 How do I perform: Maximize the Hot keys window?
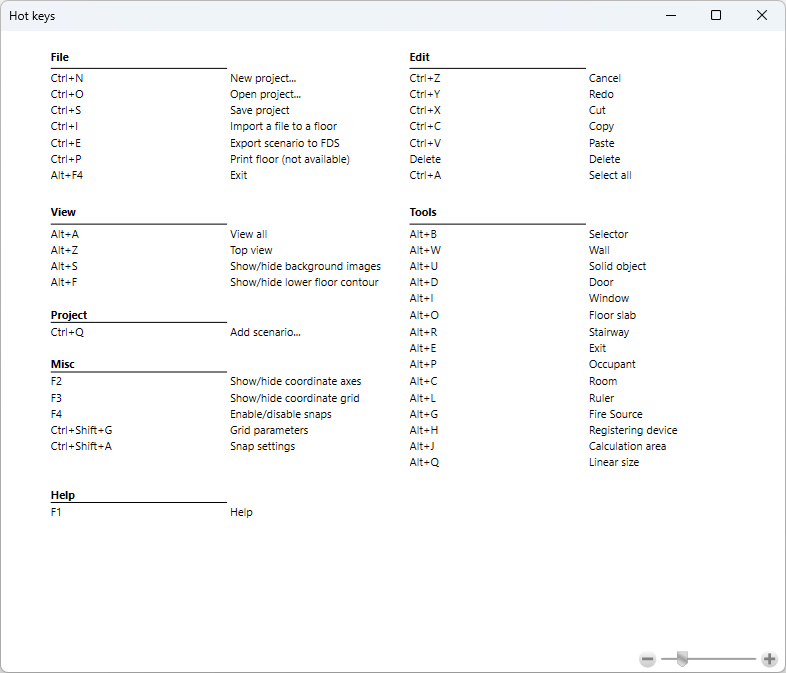pos(716,15)
